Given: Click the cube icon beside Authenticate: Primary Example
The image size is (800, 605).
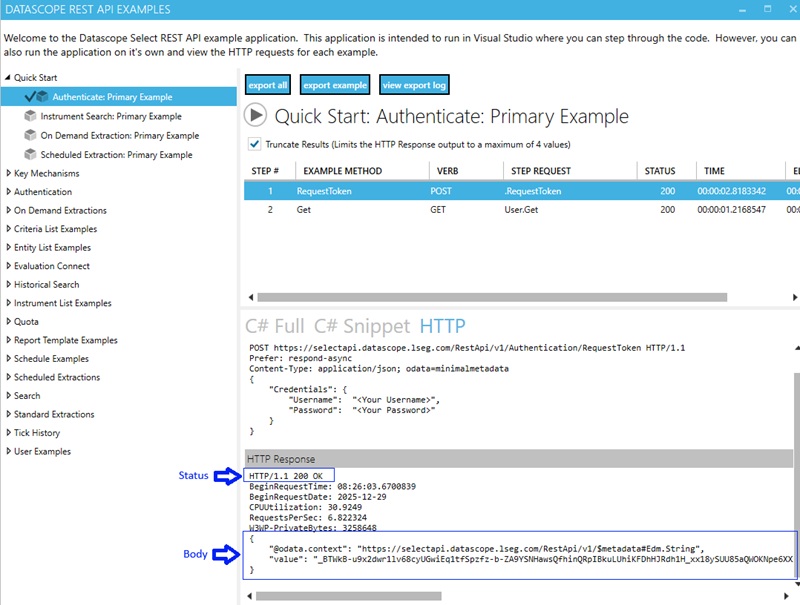Looking at the screenshot, I should (43, 97).
